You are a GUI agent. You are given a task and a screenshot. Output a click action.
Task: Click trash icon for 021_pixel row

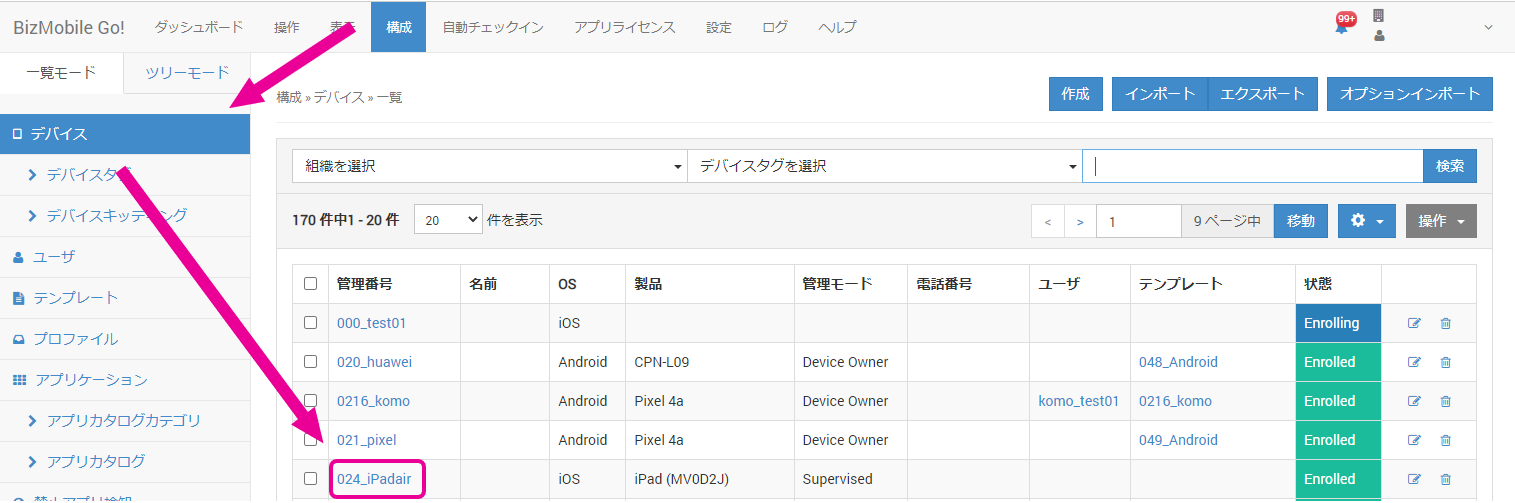click(1445, 440)
